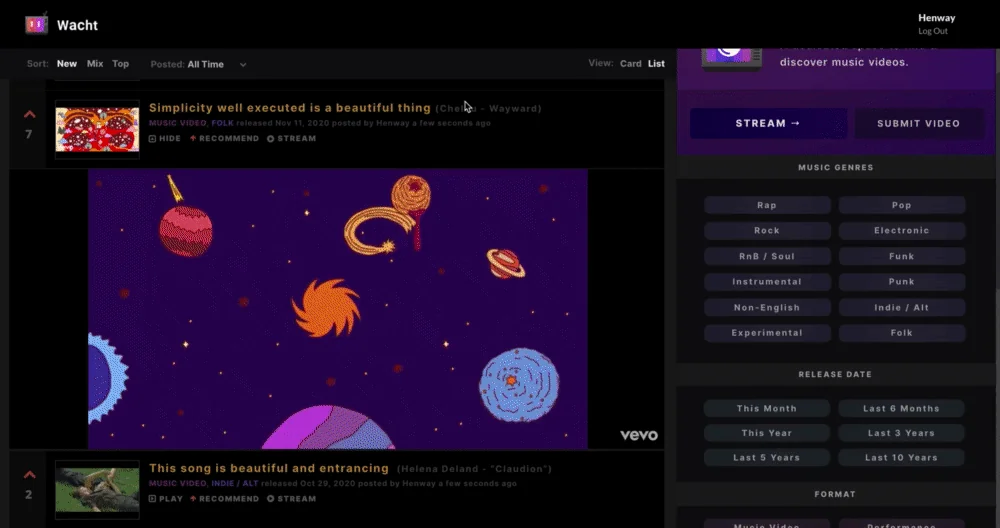Click the Posted dropdown chevron arrow

pos(243,64)
